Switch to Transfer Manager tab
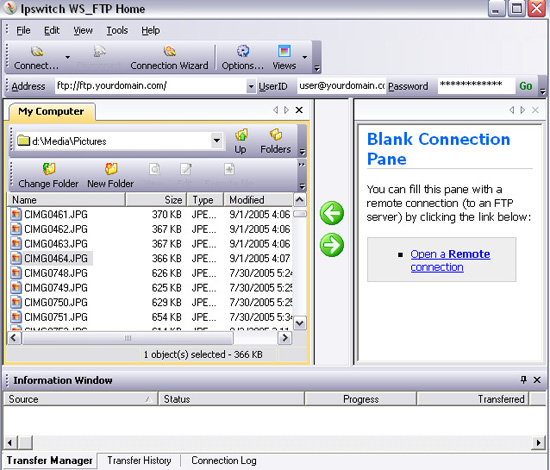The height and width of the screenshot is (470, 550). pos(49,460)
